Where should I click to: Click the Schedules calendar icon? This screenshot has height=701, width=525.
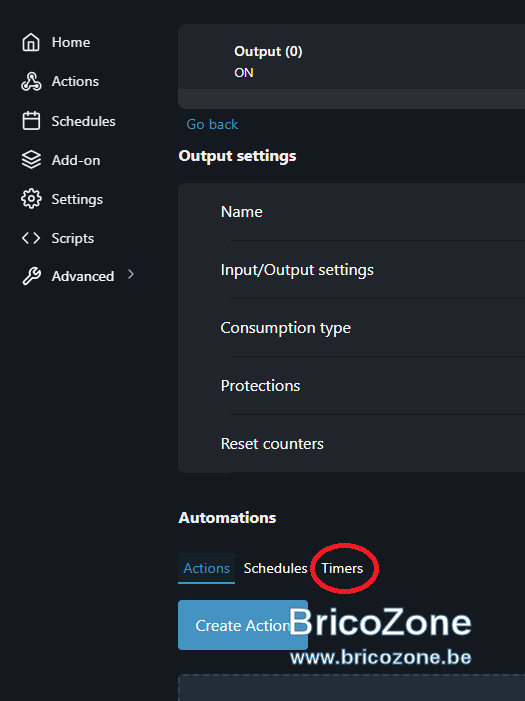click(x=31, y=121)
